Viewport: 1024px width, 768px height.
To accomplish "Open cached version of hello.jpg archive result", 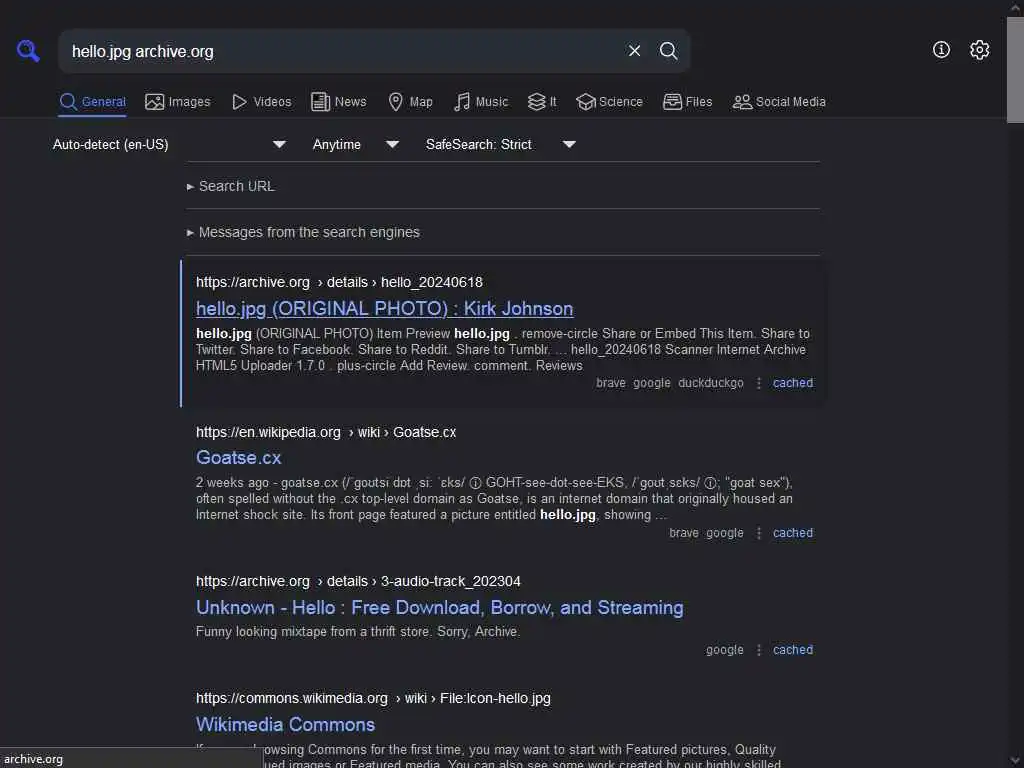I will pyautogui.click(x=793, y=383).
